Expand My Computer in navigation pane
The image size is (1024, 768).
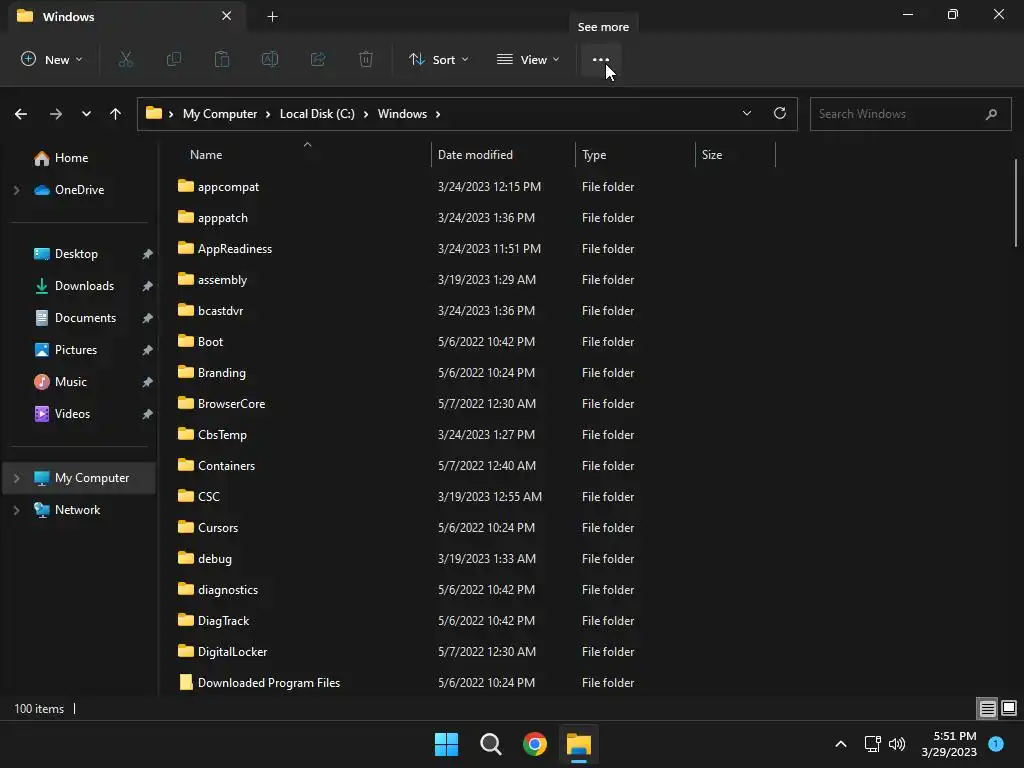click(x=17, y=478)
